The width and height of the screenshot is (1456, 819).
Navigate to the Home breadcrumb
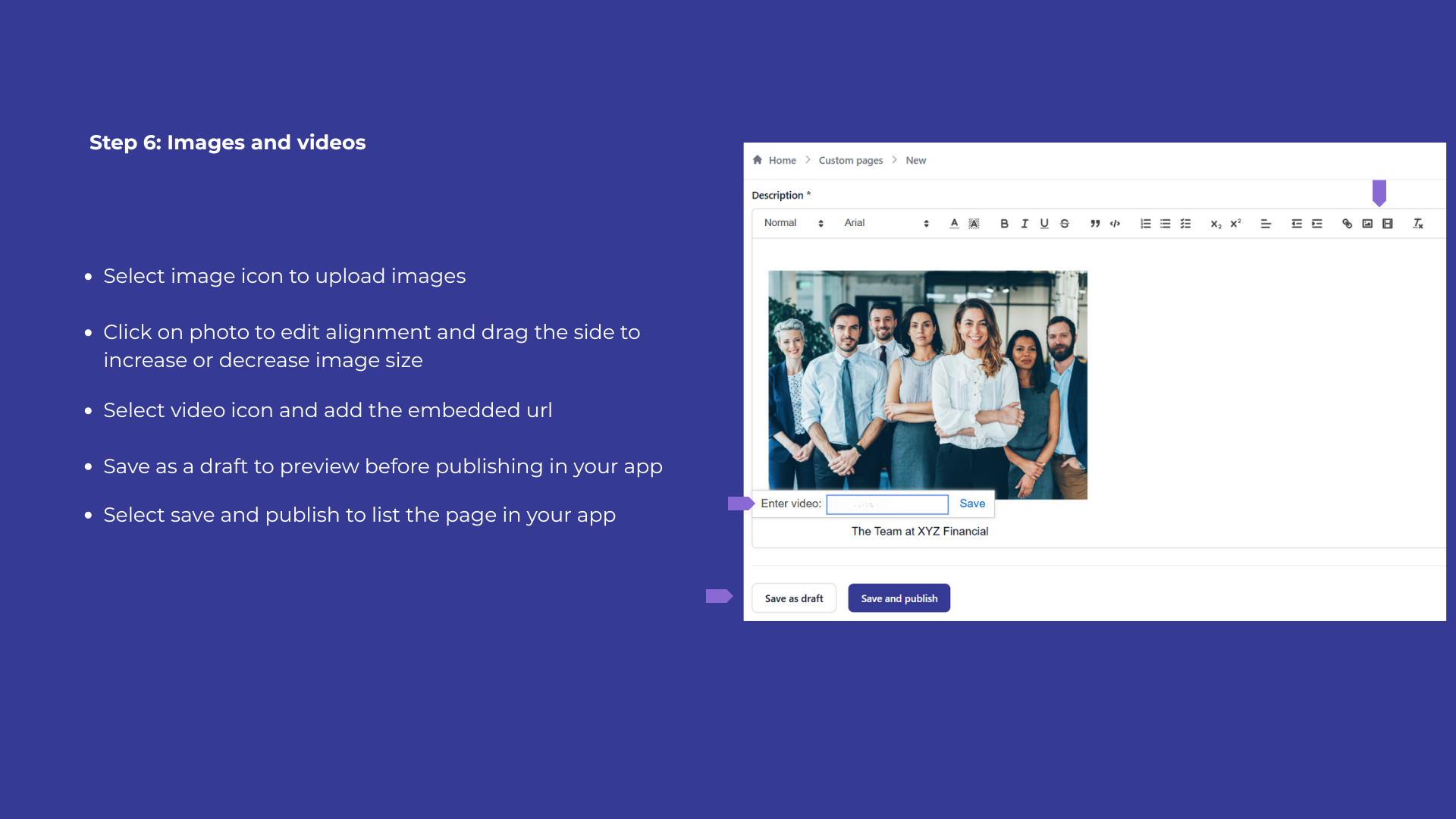coord(782,160)
